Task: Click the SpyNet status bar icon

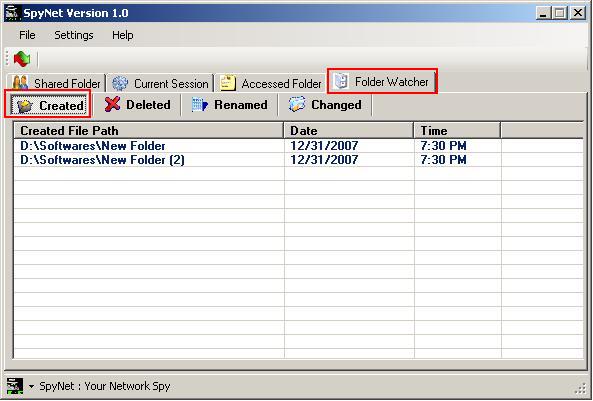Action: (15, 386)
